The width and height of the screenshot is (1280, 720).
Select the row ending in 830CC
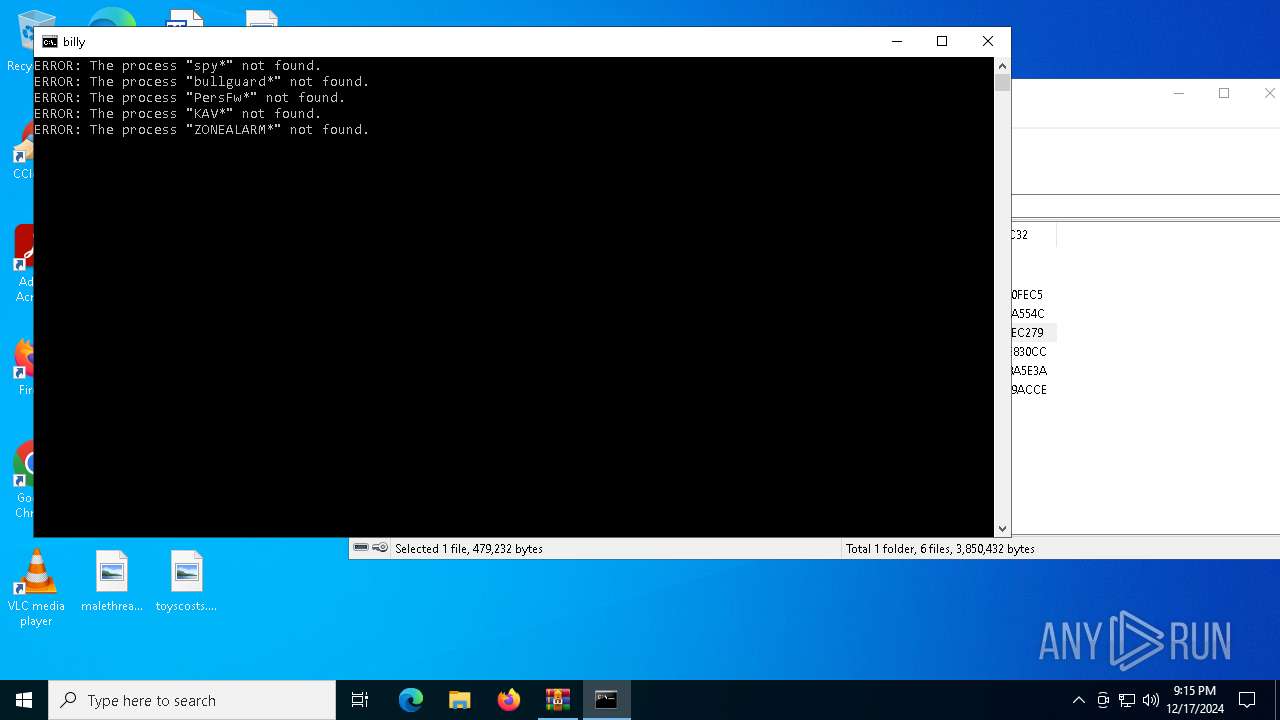[x=1028, y=352]
